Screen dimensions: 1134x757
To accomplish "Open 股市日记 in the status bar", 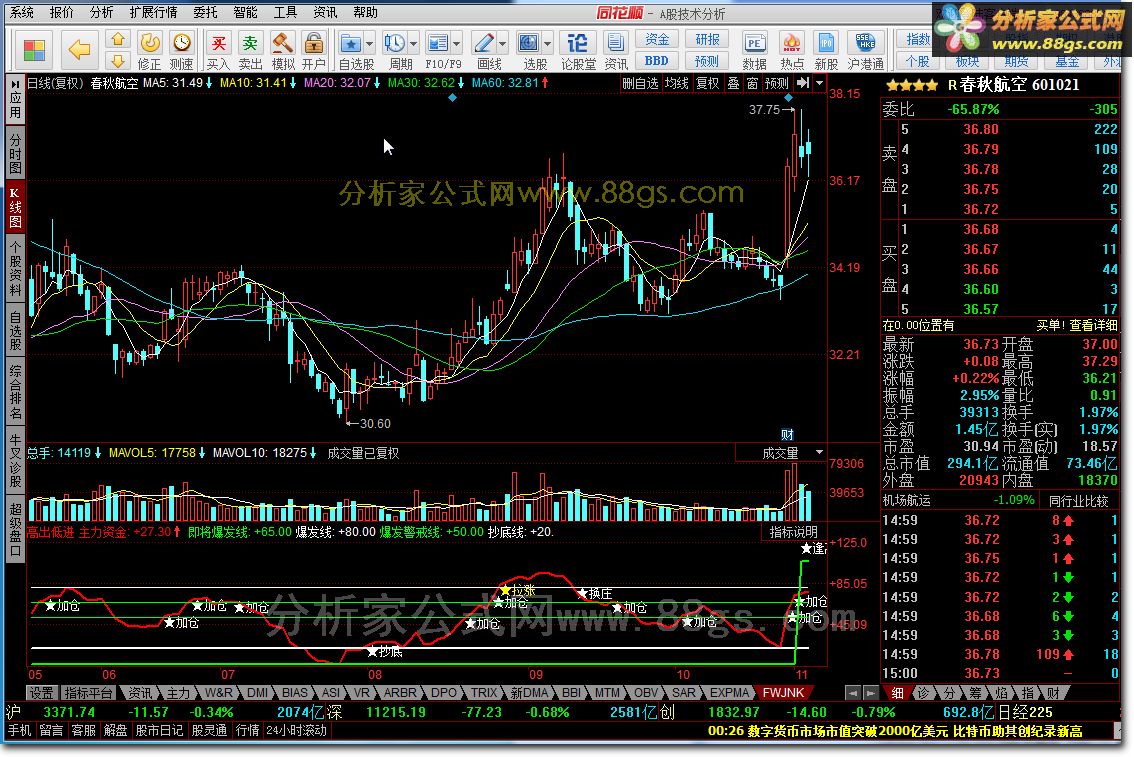I will pyautogui.click(x=157, y=731).
